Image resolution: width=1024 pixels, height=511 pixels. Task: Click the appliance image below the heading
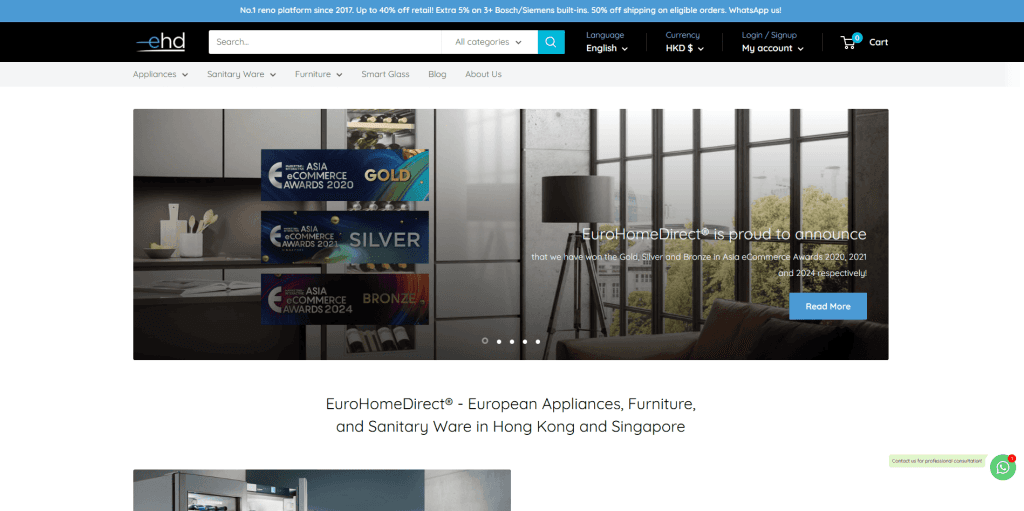[322, 490]
